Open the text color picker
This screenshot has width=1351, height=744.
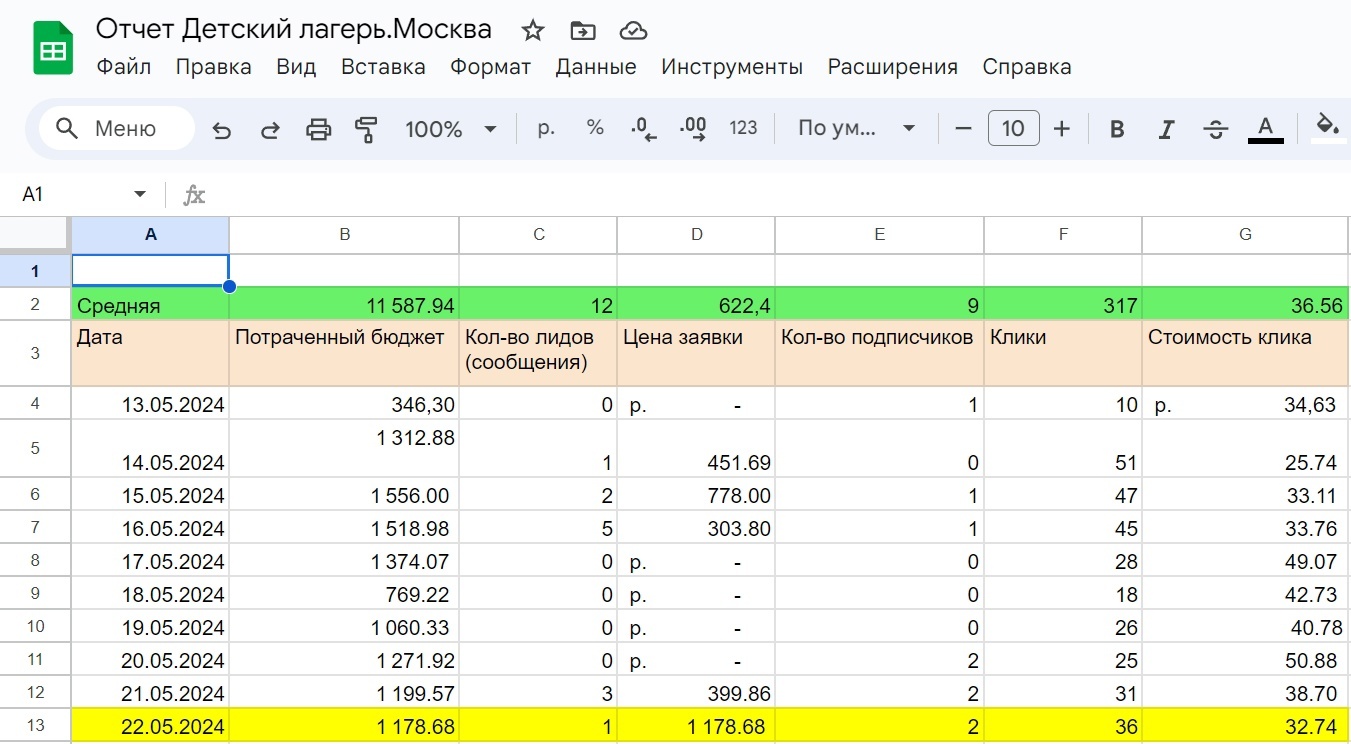coord(1266,129)
